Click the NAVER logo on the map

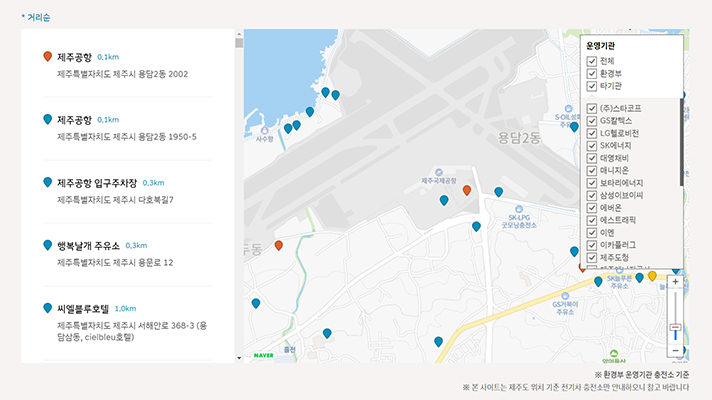264,355
